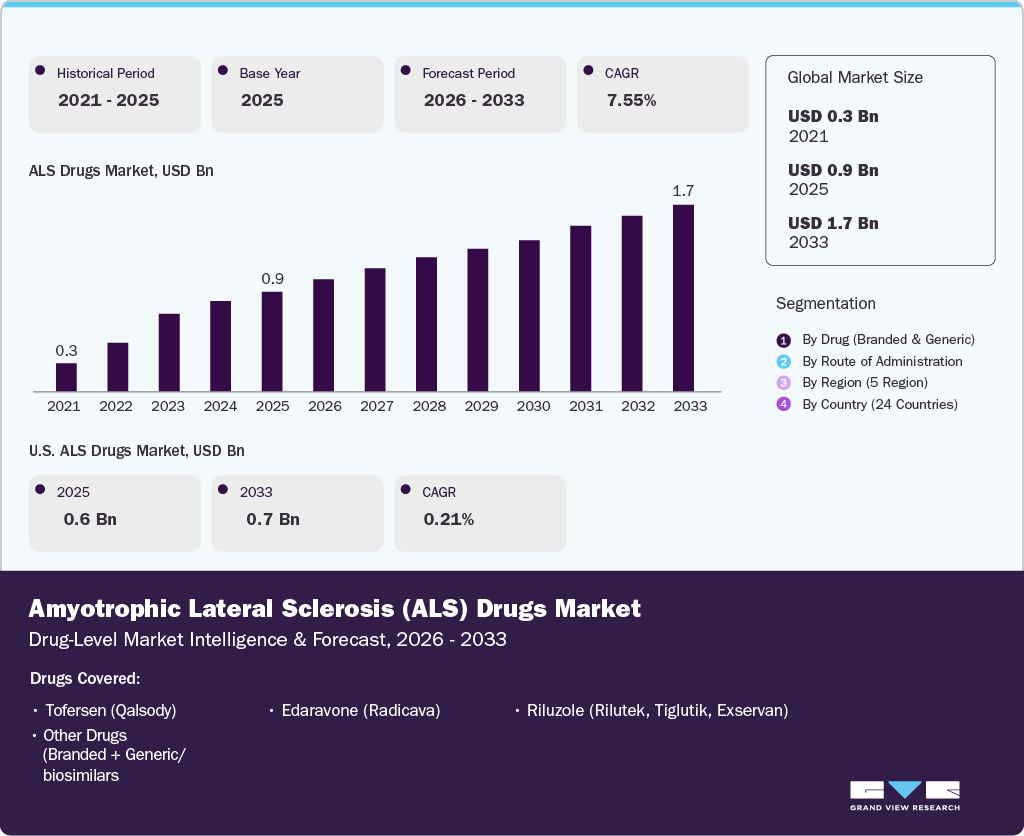The width and height of the screenshot is (1024, 836).
Task: Click the 2030 bar in chart
Action: tap(530, 316)
